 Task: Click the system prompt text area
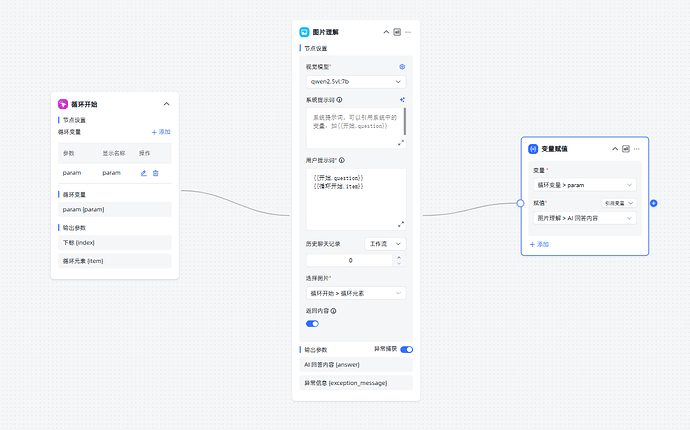(350, 122)
